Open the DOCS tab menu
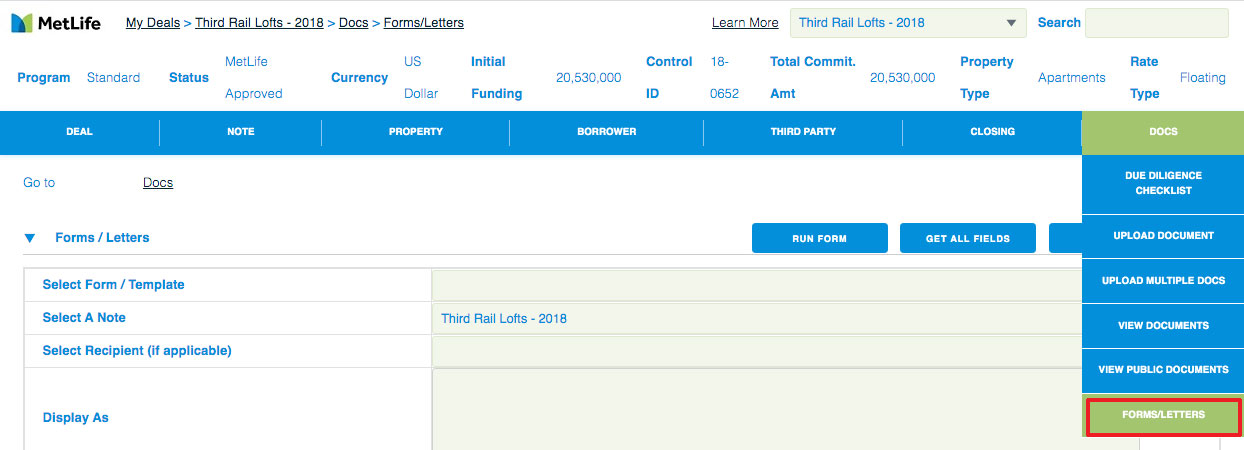 click(x=1163, y=132)
